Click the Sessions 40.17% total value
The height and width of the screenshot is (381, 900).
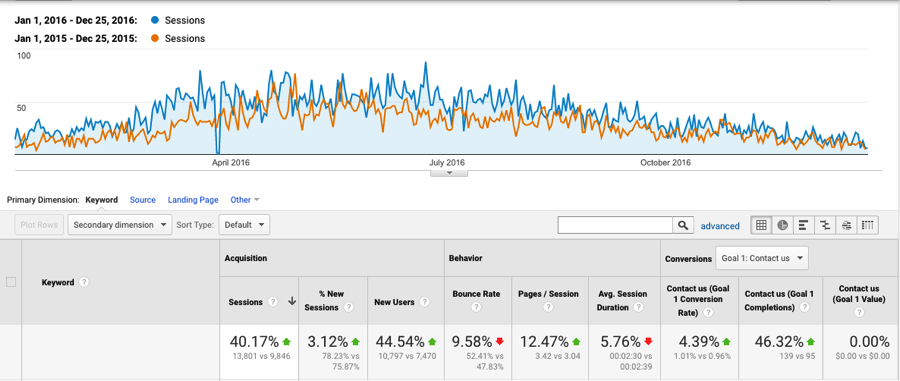[x=254, y=342]
